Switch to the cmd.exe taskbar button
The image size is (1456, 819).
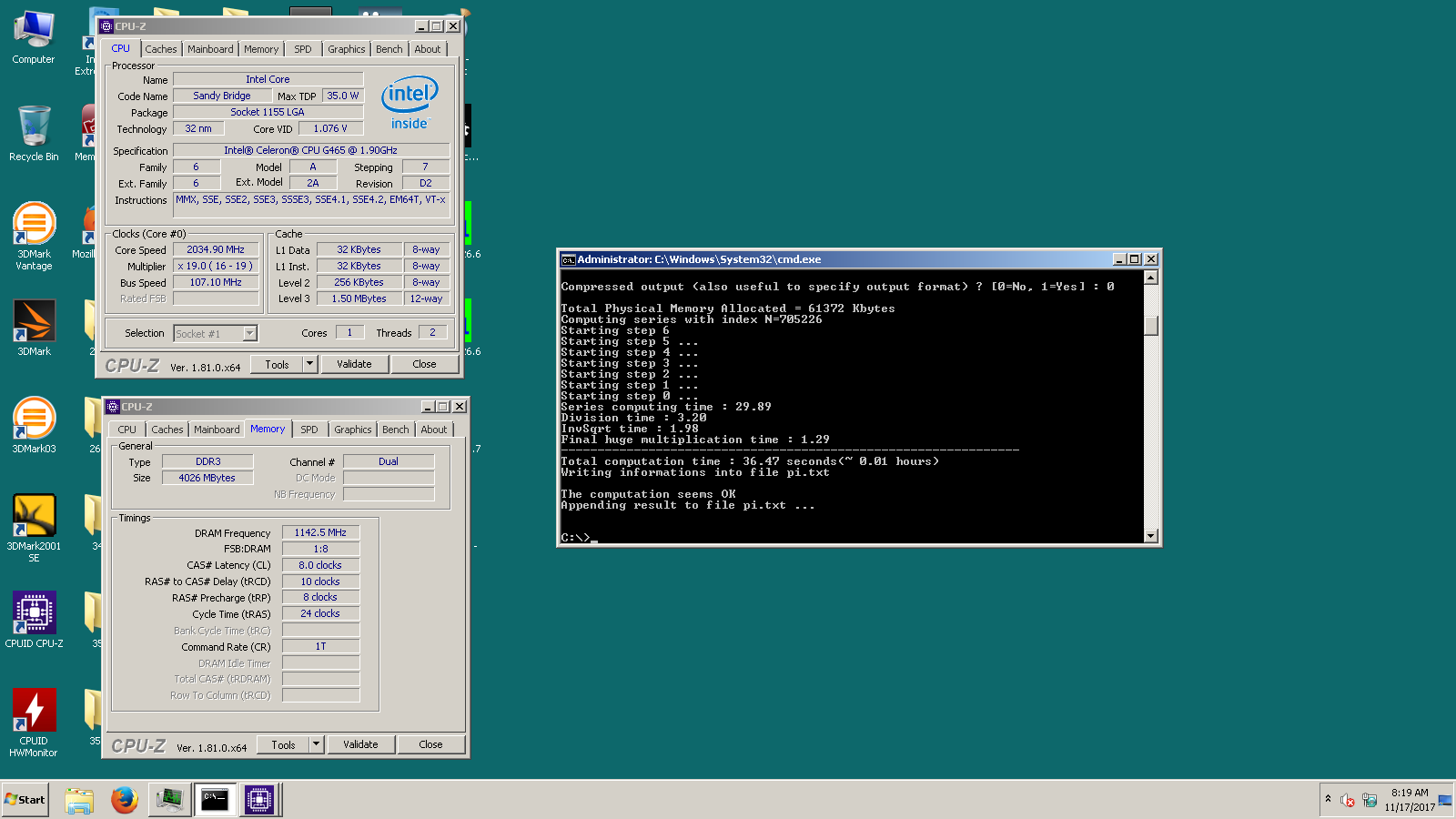(216, 800)
